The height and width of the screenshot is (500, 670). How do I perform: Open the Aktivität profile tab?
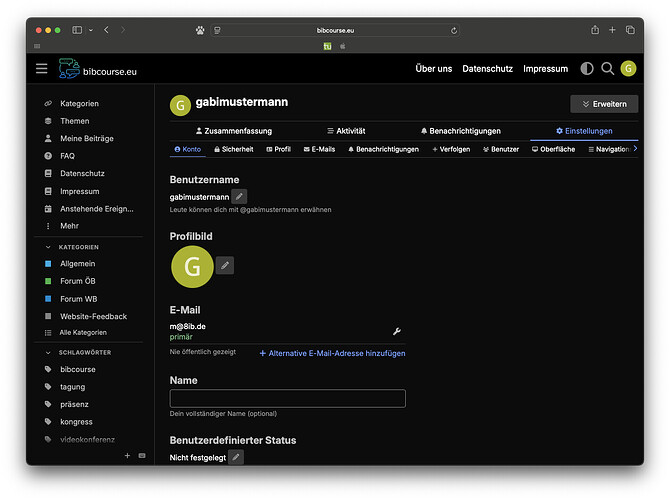[x=346, y=131]
